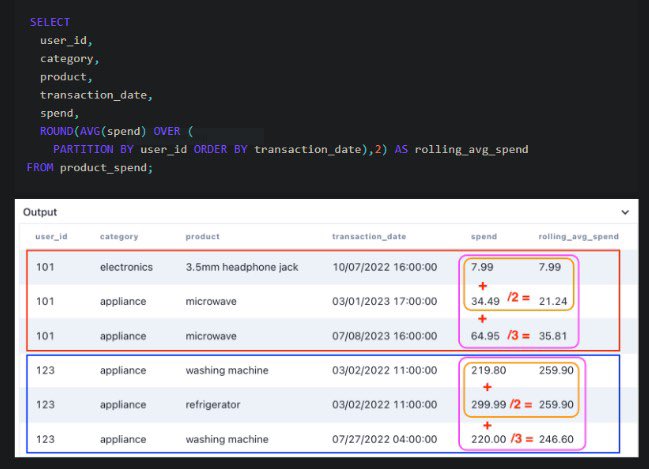Click 'spend,' line in the query
649x469 pixels.
pos(60,113)
